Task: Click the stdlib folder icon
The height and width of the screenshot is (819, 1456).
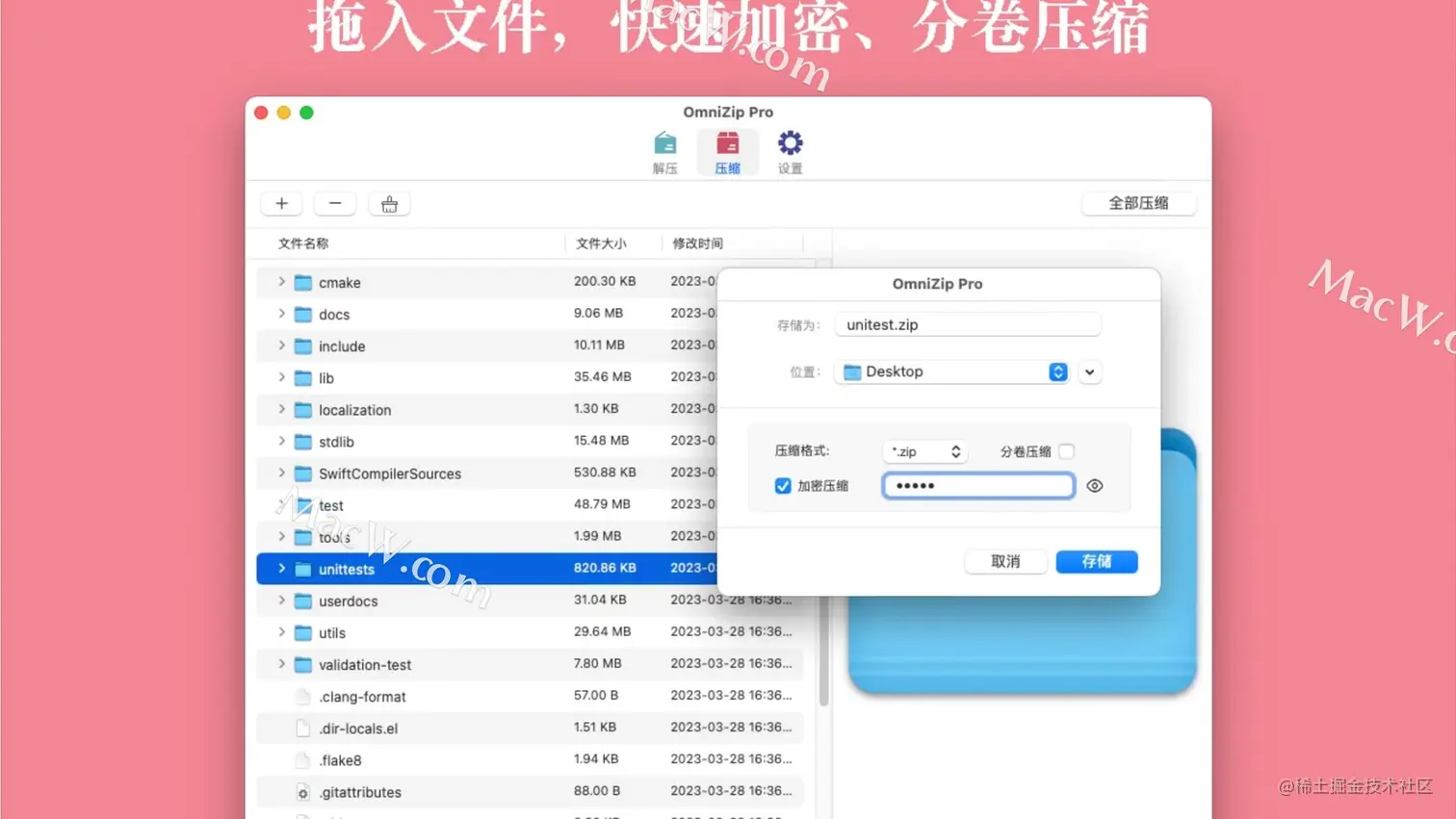Action: point(302,441)
